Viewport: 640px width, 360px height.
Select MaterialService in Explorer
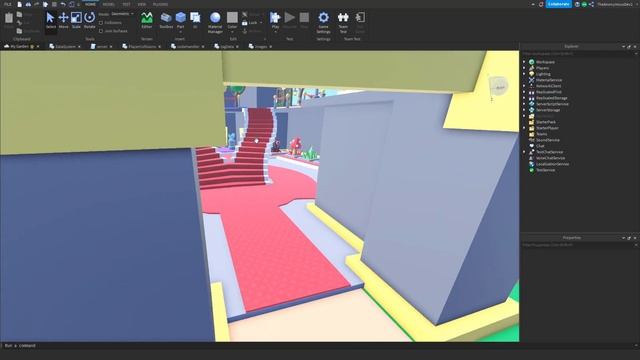(549, 80)
